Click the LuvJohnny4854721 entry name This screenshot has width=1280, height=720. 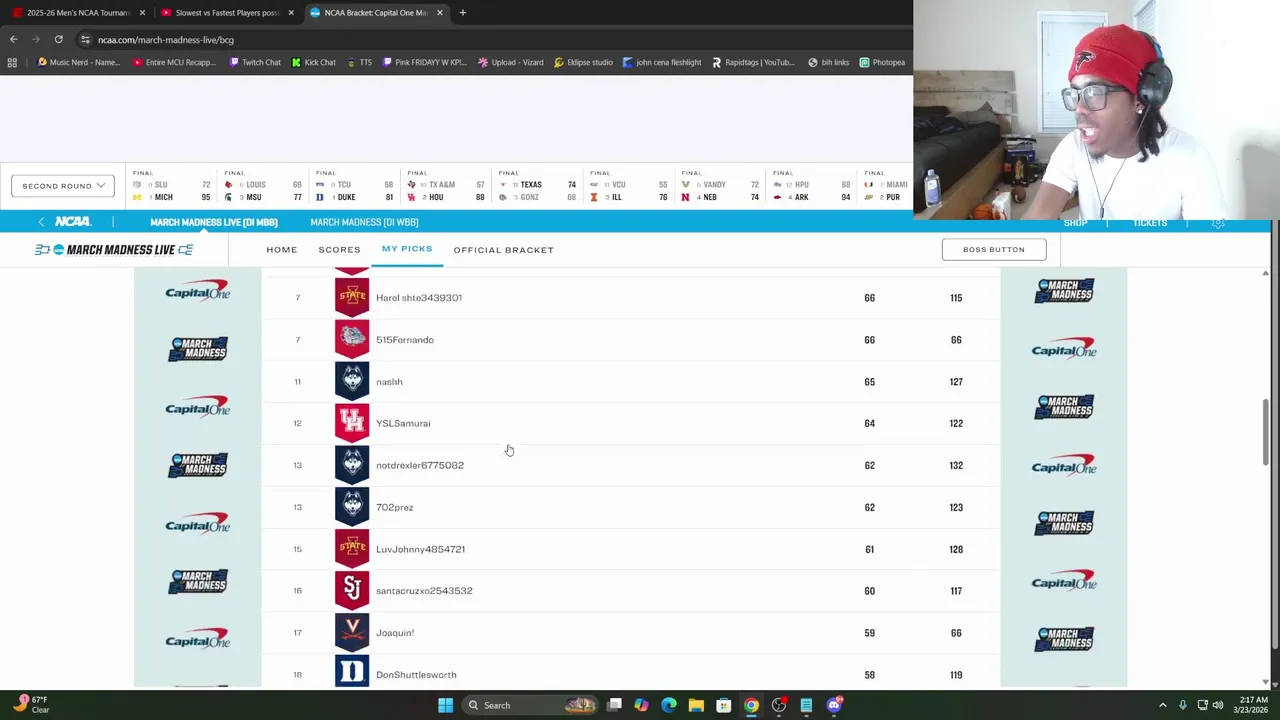click(x=420, y=549)
